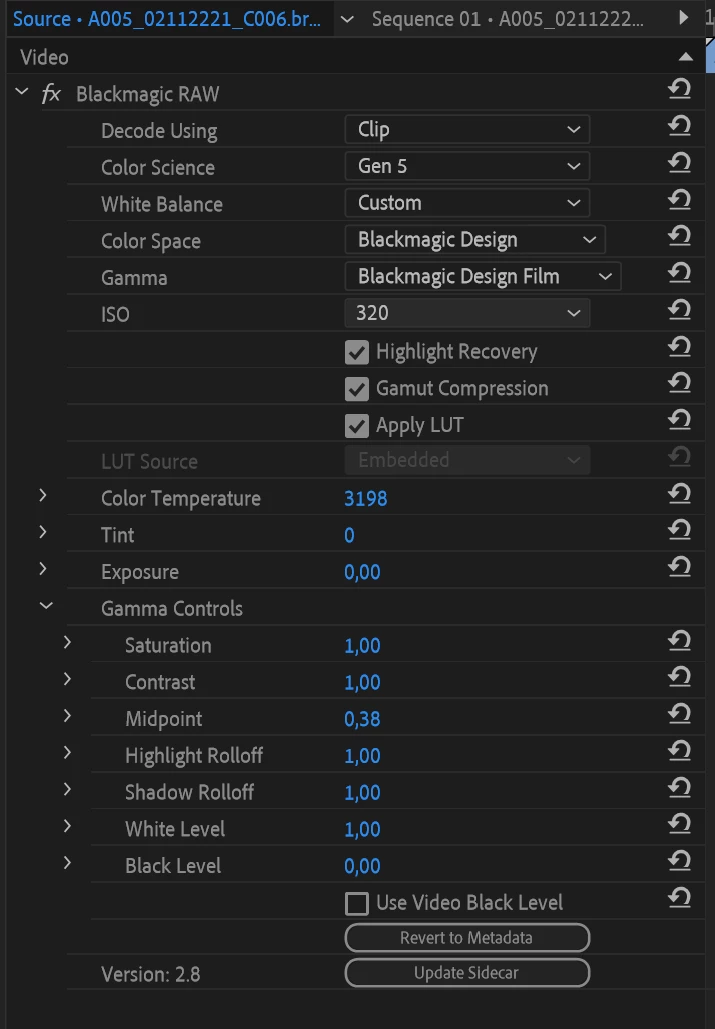Reset the Contrast value
The height and width of the screenshot is (1029, 715).
coord(680,677)
